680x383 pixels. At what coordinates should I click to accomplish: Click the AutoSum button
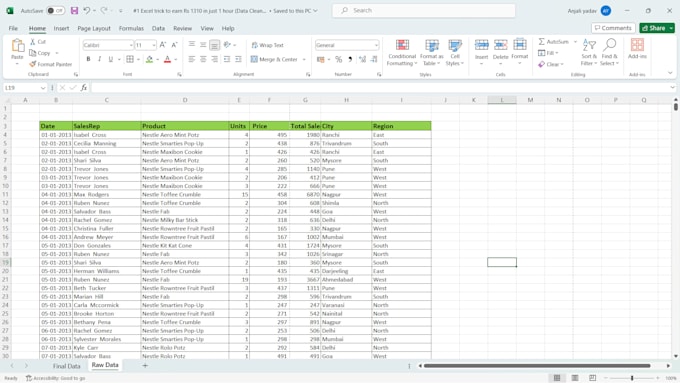(x=553, y=42)
